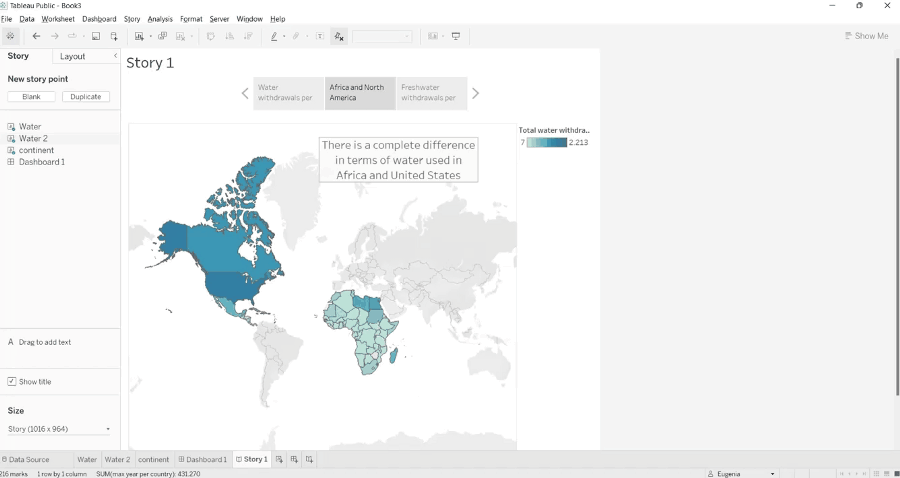Select the Water sheet in the story list

[x=30, y=126]
